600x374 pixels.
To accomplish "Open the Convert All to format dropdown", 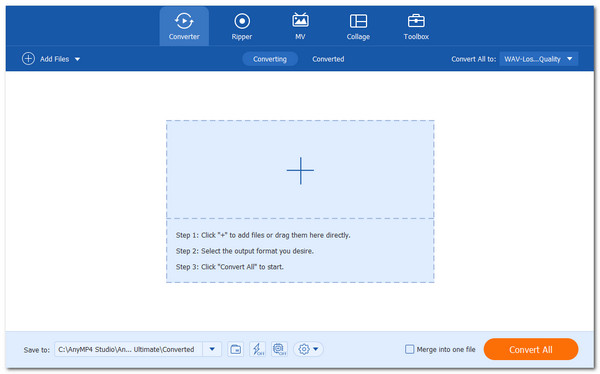I will coord(538,59).
